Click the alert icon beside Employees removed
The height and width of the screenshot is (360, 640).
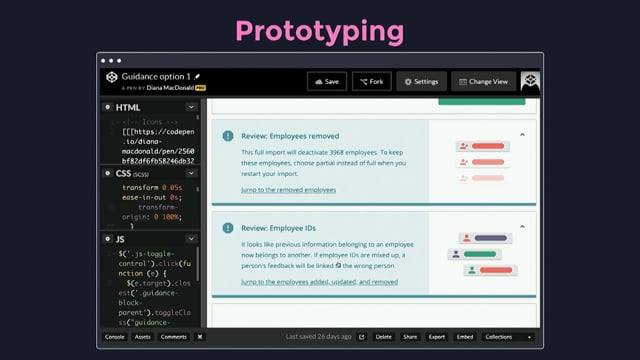click(x=228, y=136)
